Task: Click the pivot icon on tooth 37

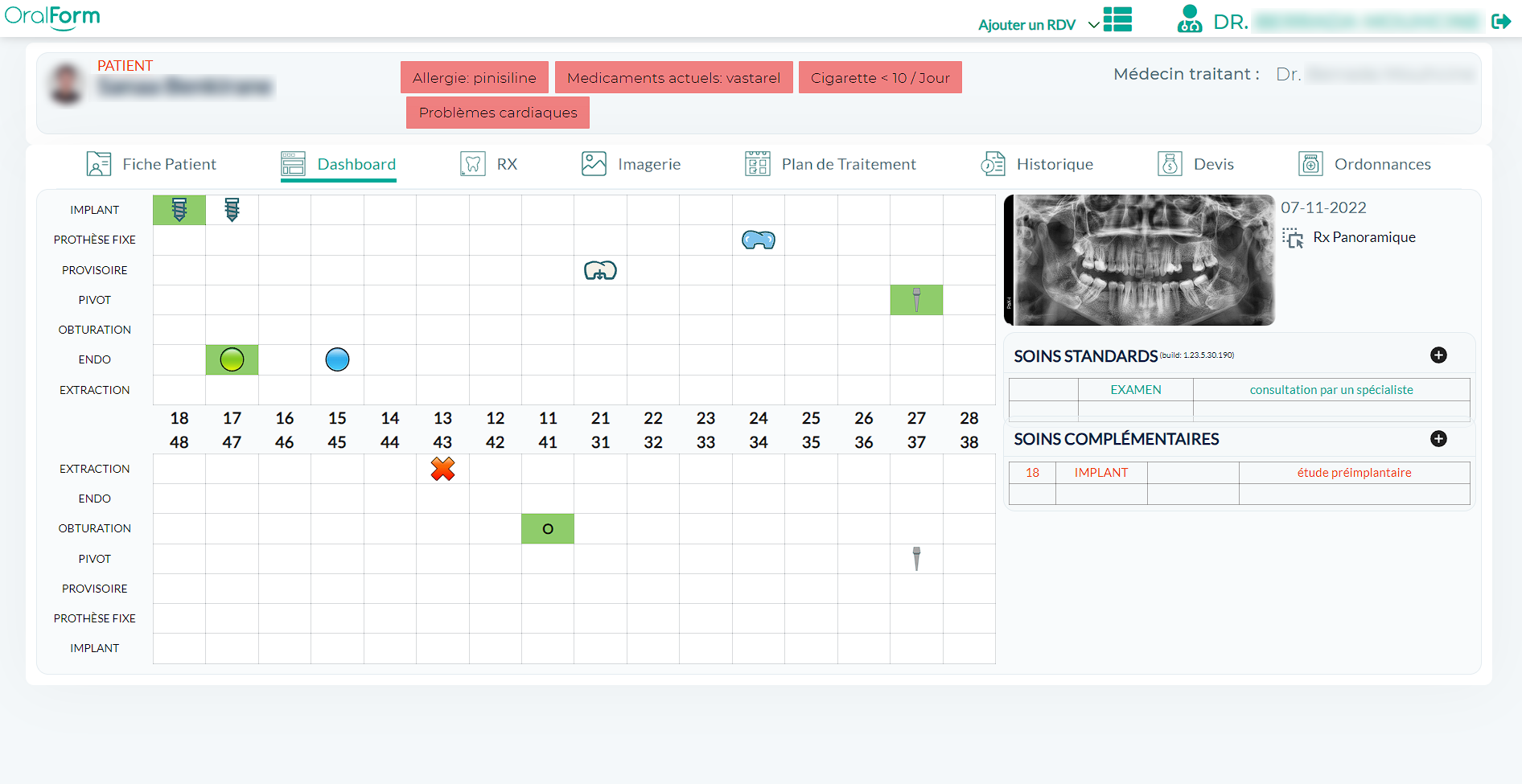Action: click(x=916, y=559)
